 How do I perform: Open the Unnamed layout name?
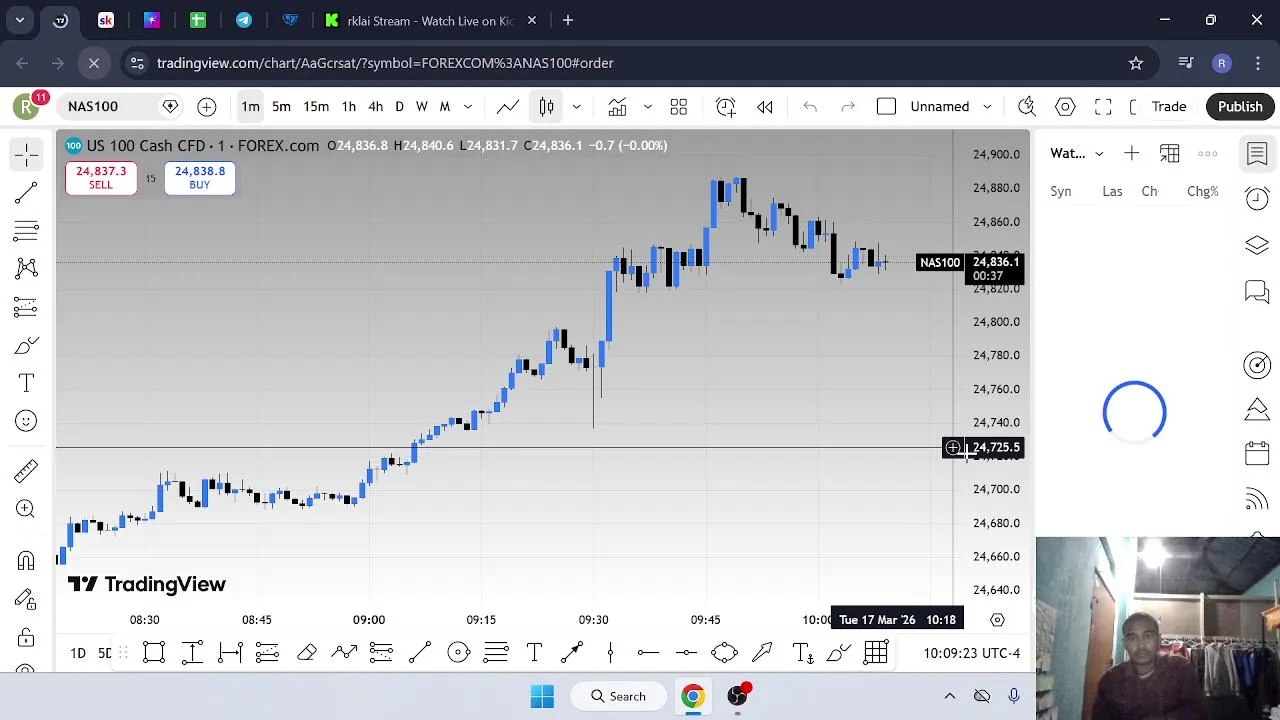(939, 106)
